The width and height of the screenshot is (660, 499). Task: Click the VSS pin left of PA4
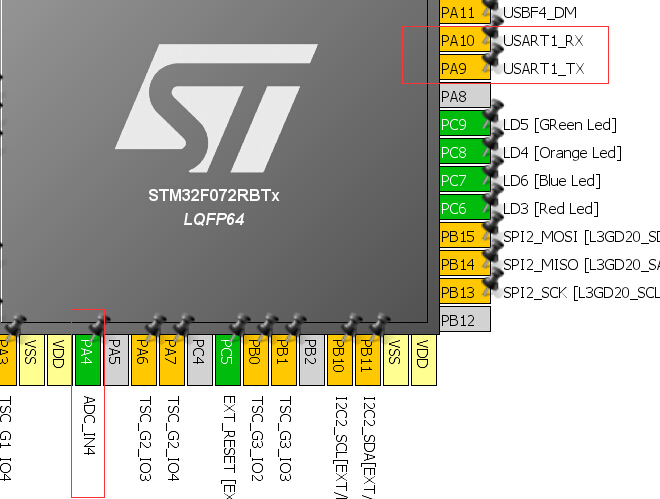click(x=32, y=360)
